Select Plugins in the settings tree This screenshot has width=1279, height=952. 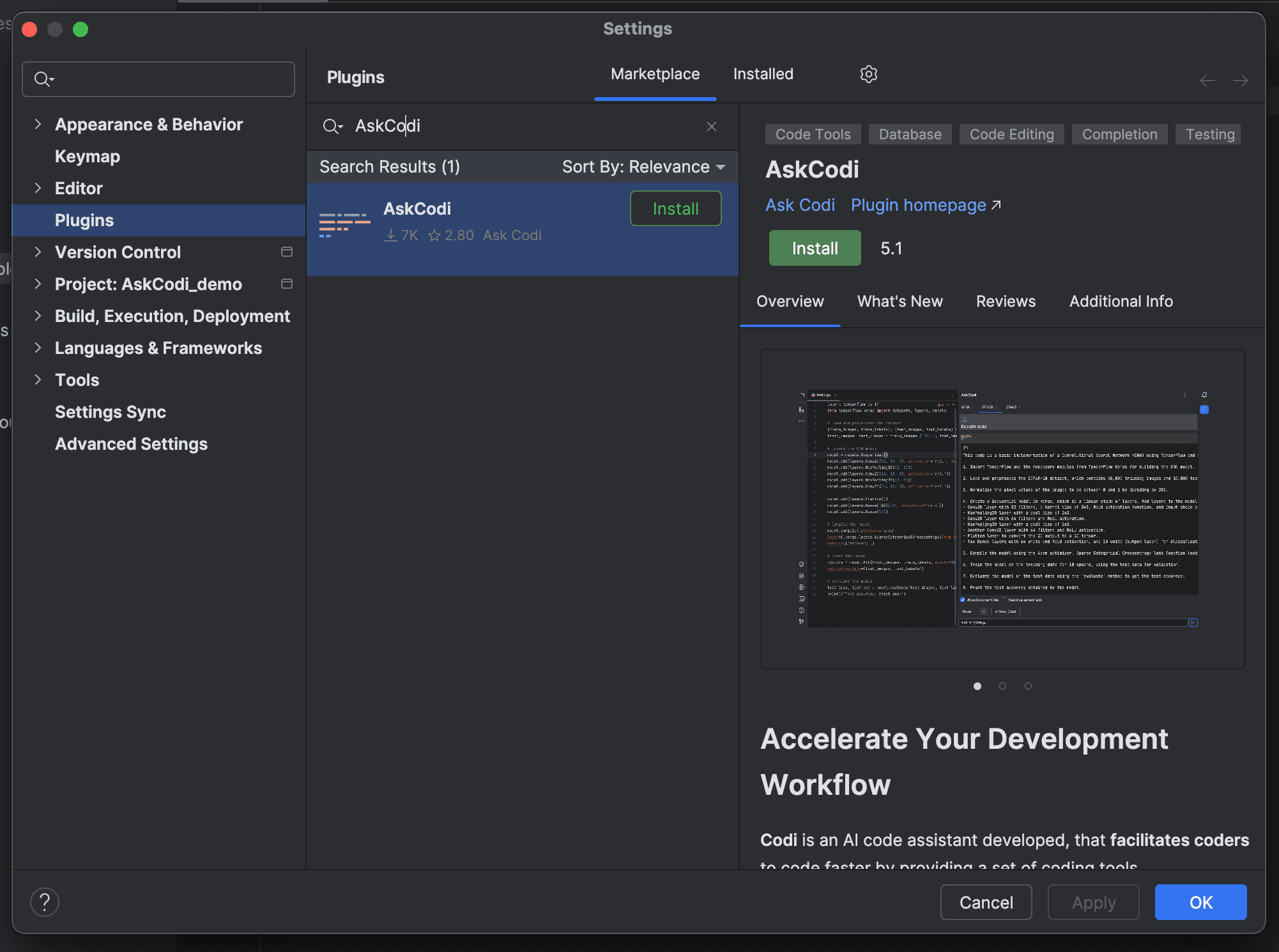158,220
